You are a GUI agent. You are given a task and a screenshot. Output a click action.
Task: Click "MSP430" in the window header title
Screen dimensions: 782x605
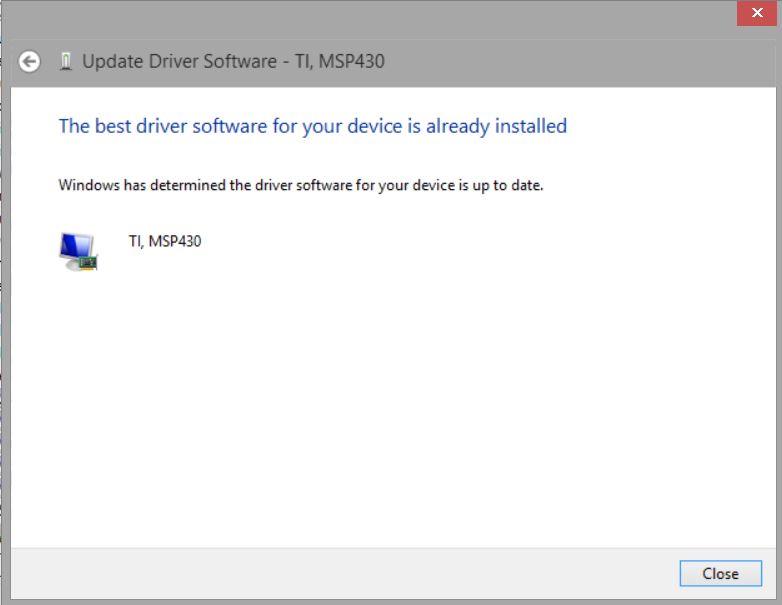pos(351,62)
